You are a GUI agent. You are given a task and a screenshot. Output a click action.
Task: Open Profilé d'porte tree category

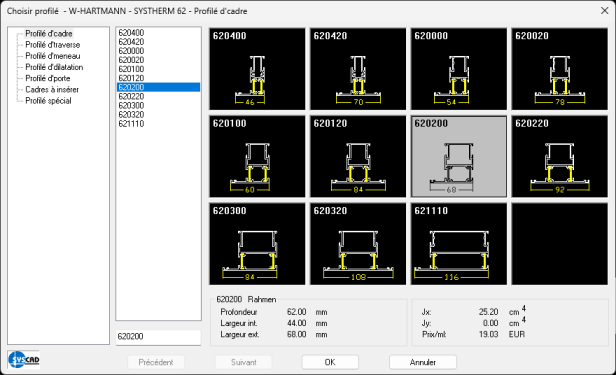(48, 79)
